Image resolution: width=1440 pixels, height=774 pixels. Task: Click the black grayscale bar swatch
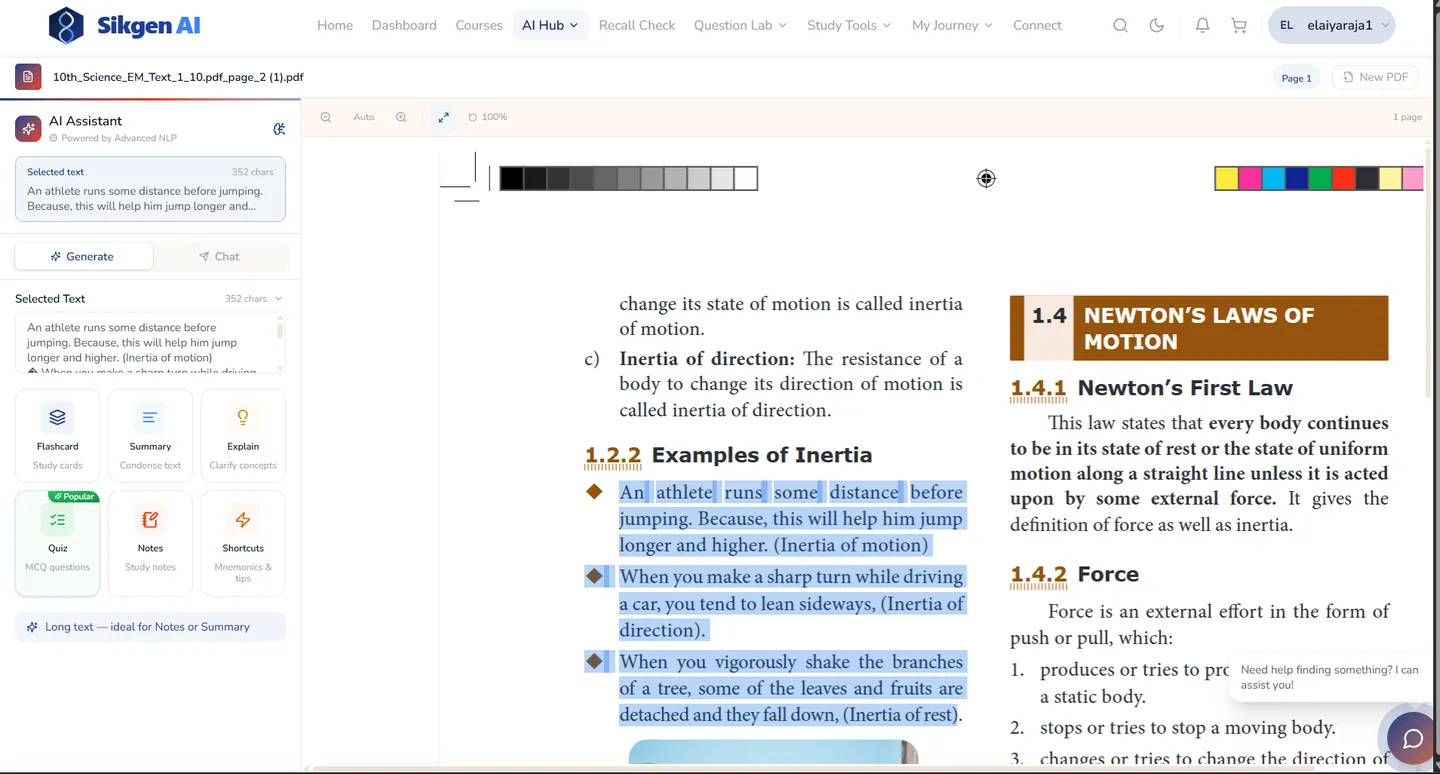point(511,178)
